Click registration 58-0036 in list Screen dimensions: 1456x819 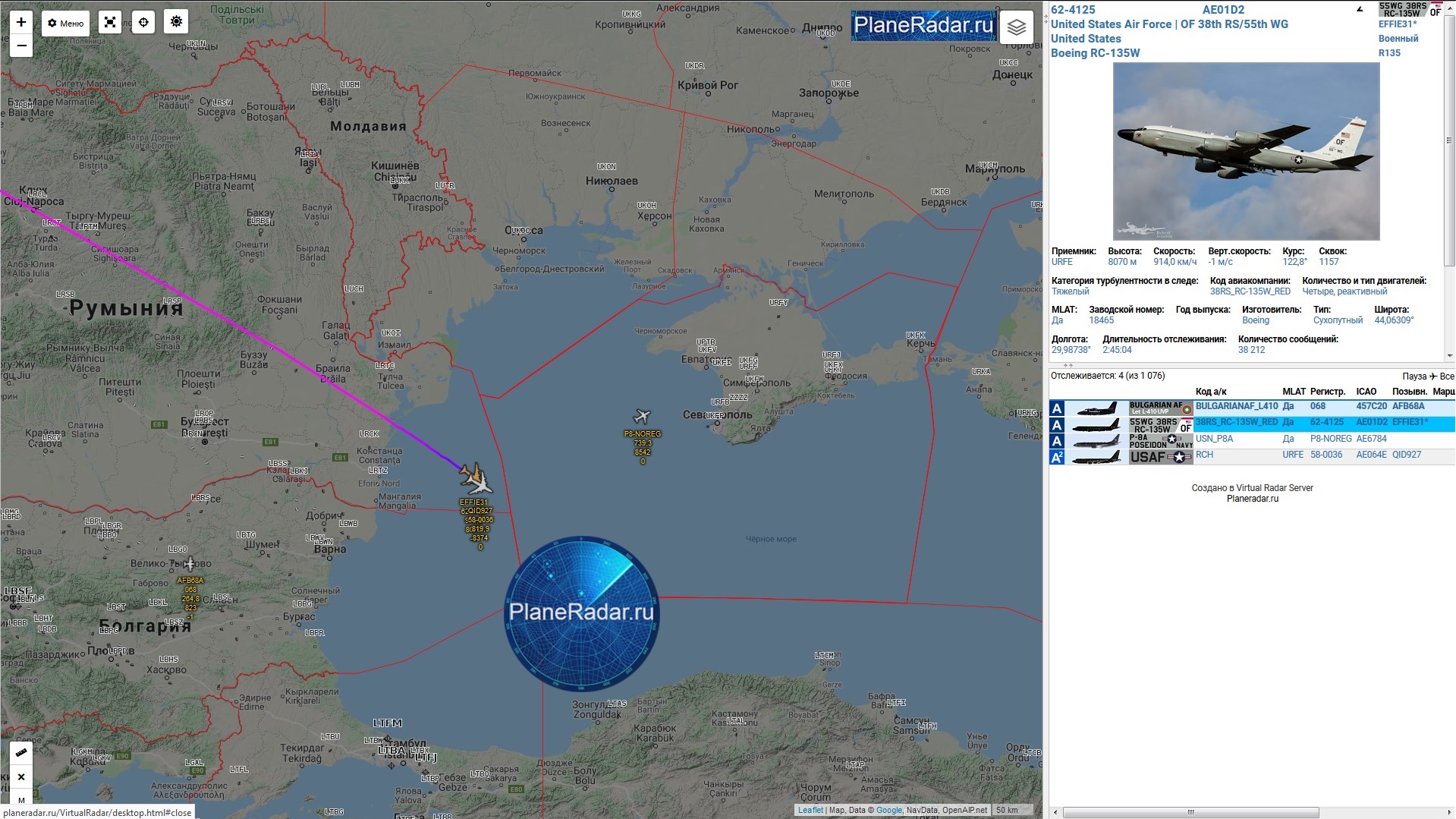[1326, 455]
